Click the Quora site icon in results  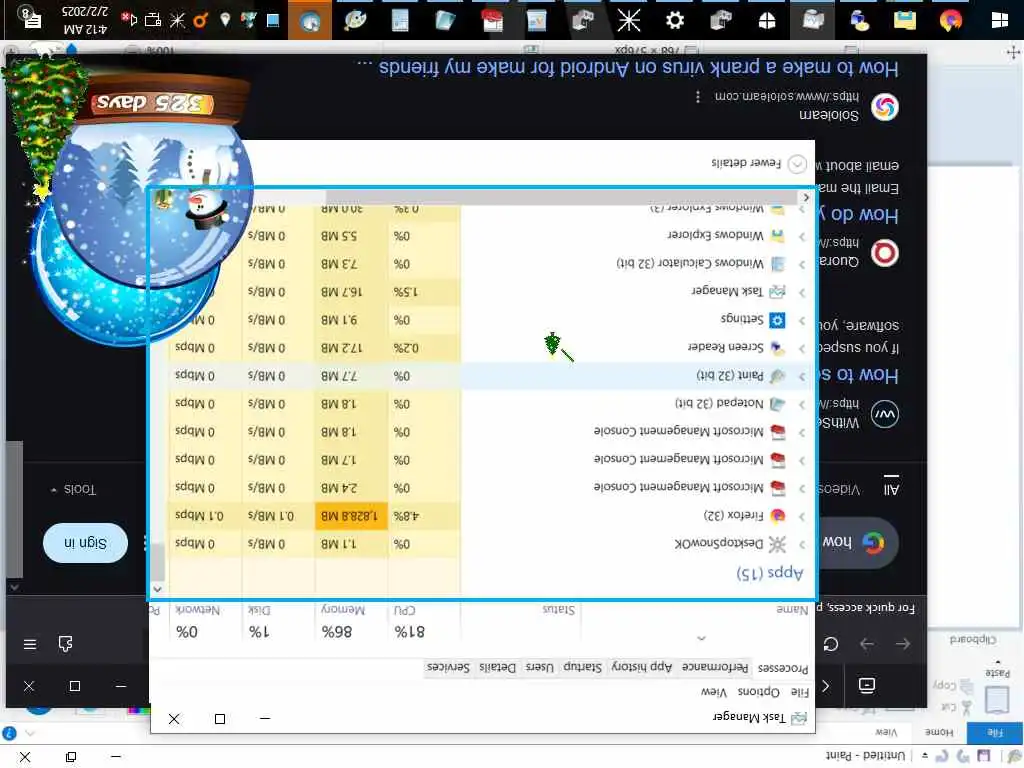[x=884, y=253]
